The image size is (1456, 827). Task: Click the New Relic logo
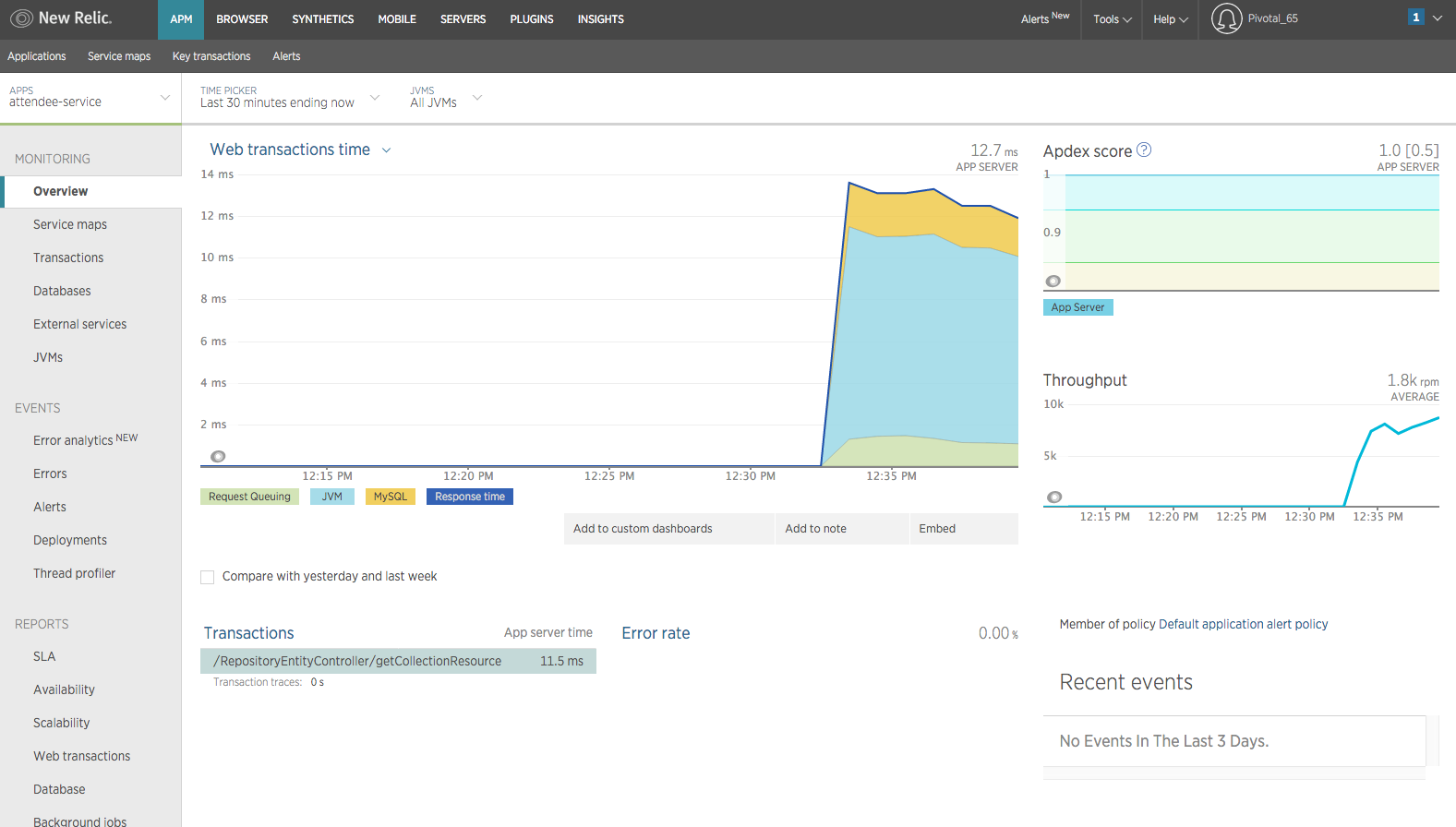click(x=61, y=18)
